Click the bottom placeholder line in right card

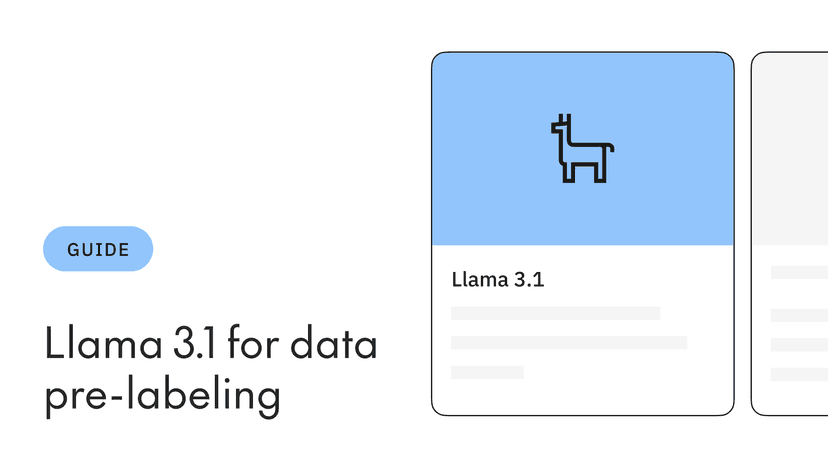pyautogui.click(x=799, y=374)
